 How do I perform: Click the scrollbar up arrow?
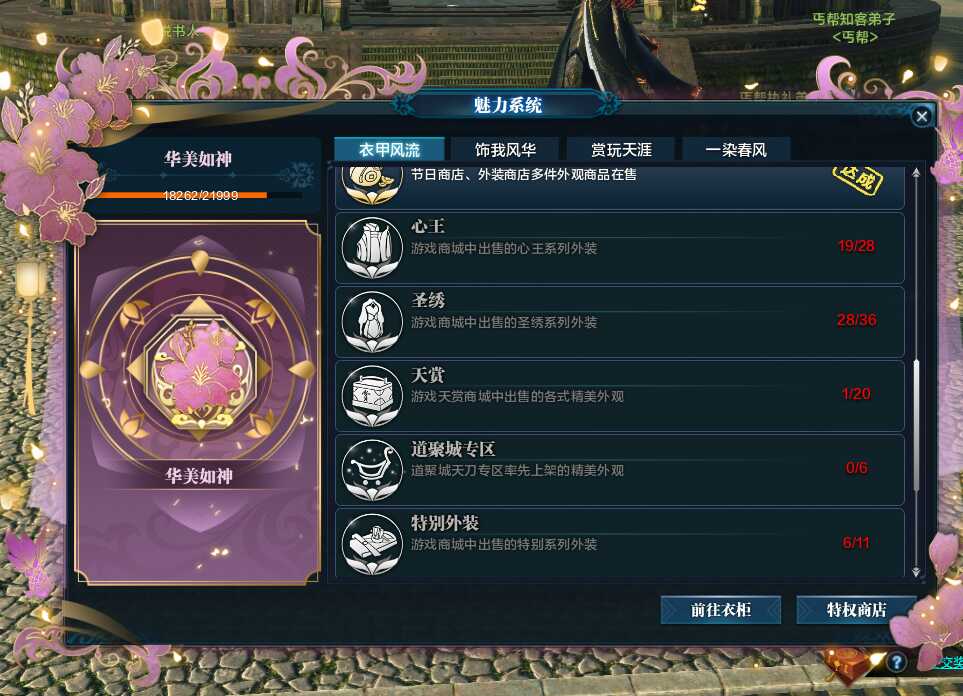pos(916,173)
